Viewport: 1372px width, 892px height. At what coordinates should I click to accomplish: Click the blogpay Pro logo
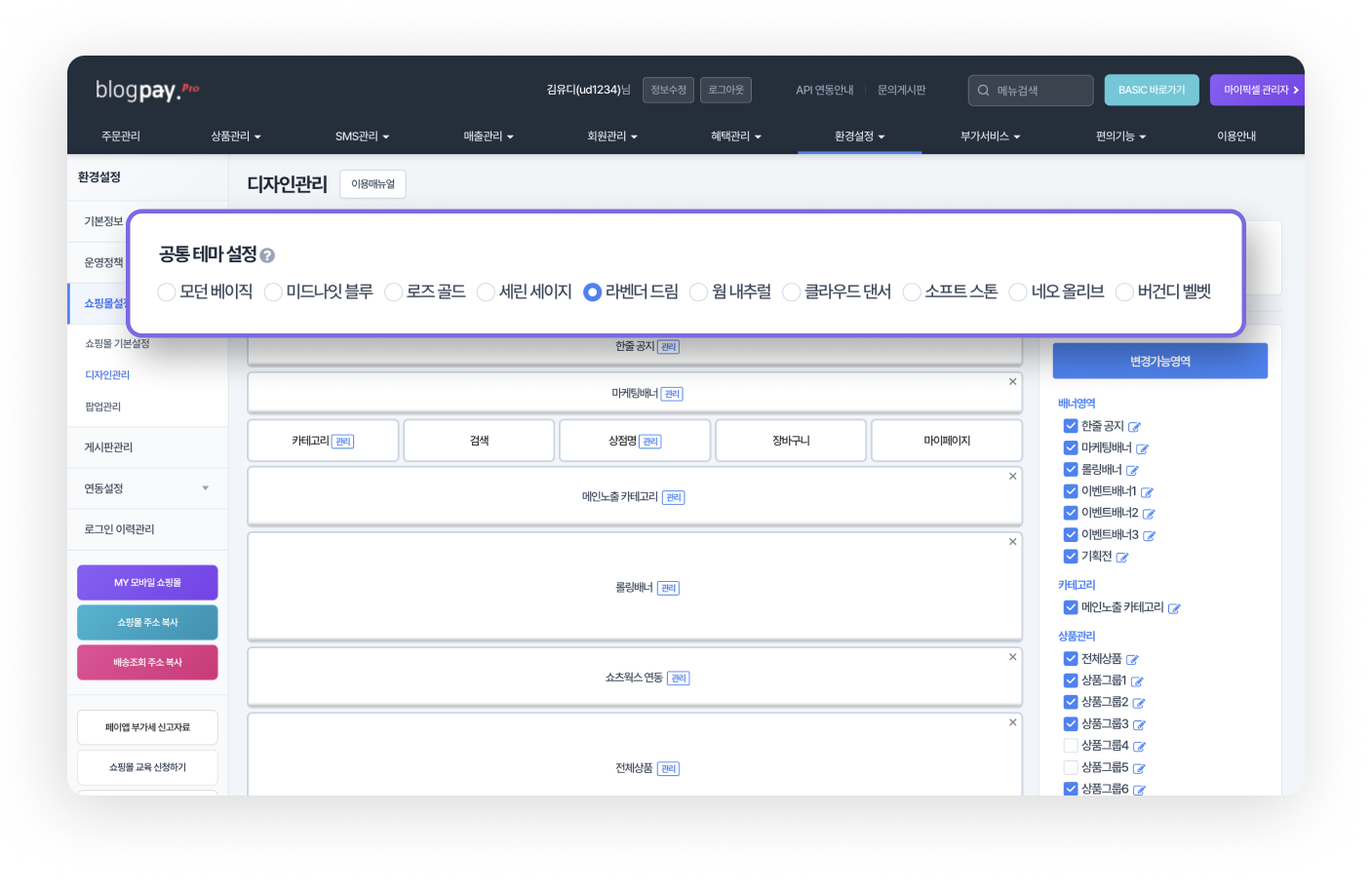(147, 90)
